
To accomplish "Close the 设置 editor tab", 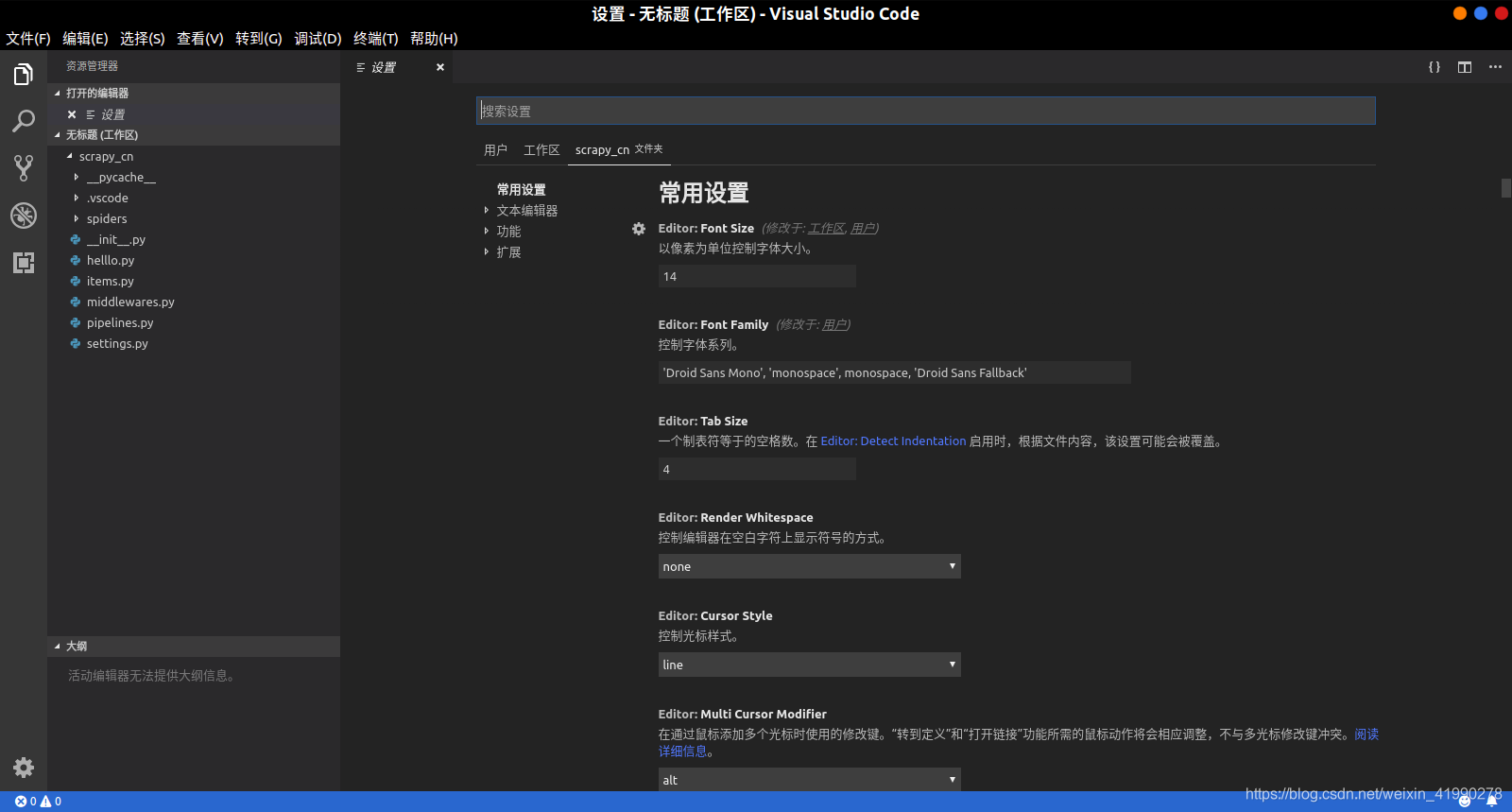I will tap(439, 67).
